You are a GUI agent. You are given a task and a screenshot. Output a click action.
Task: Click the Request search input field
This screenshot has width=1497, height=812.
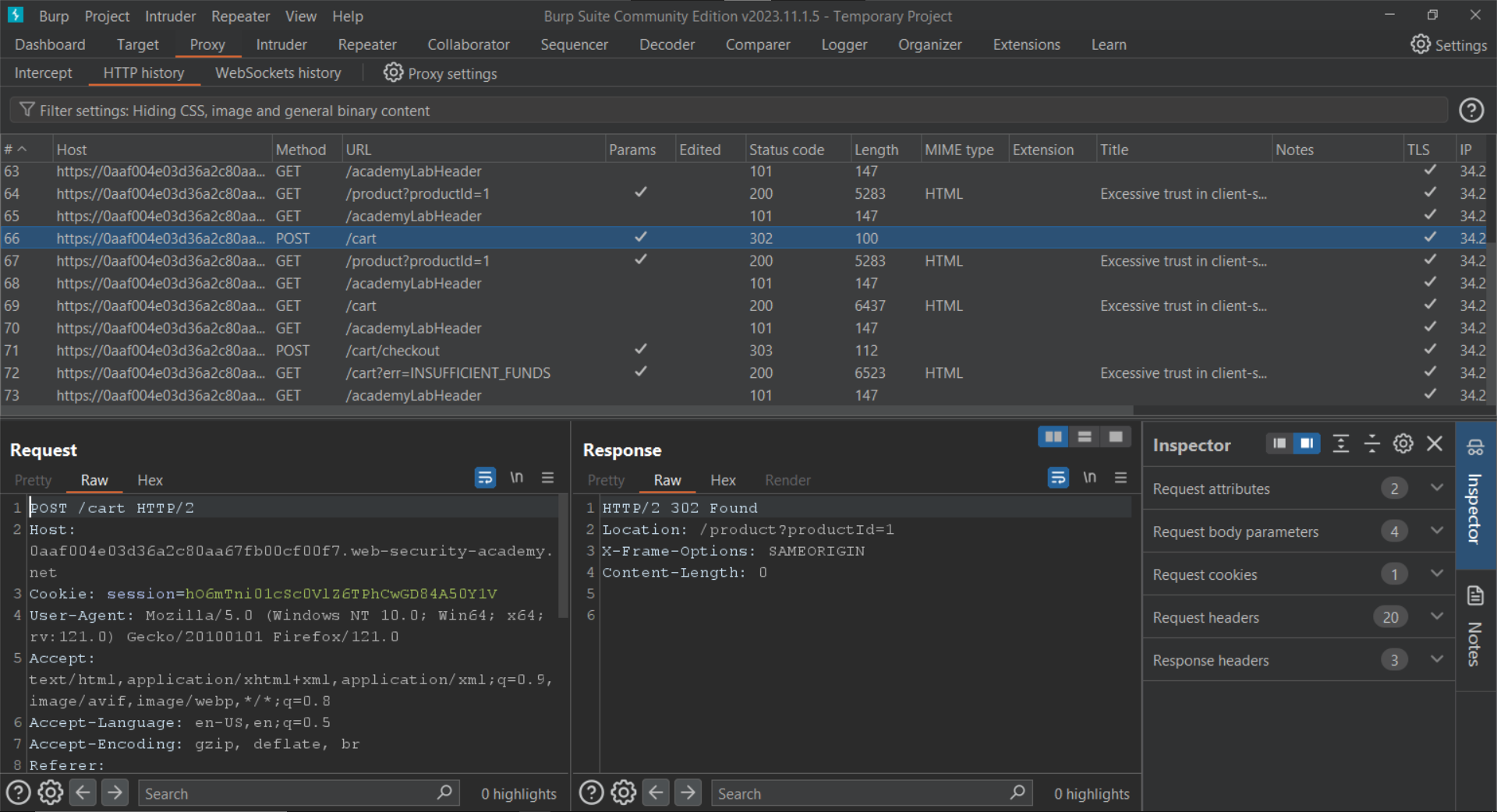288,793
